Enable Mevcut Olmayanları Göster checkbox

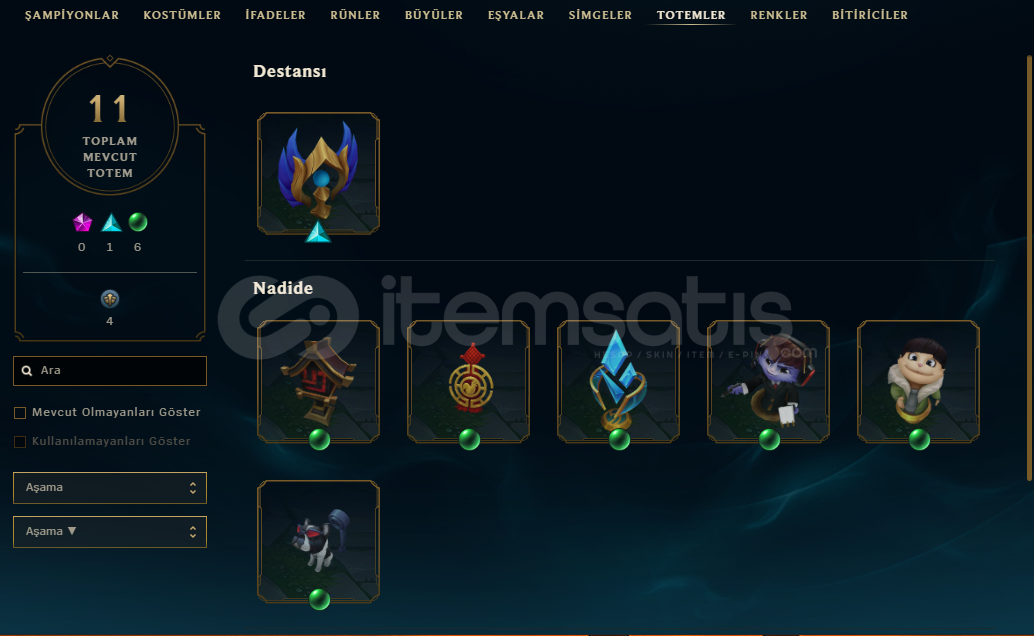click(20, 413)
